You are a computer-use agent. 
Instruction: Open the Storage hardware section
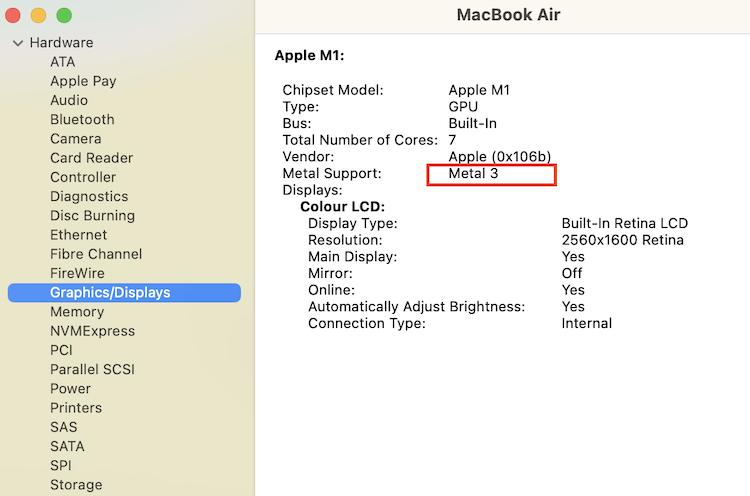(x=76, y=485)
